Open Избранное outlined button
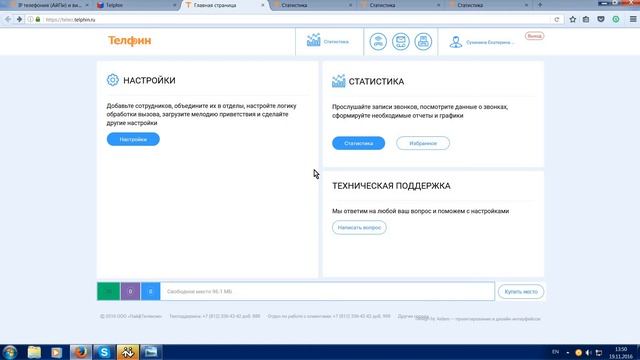The height and width of the screenshot is (360, 640). click(423, 143)
